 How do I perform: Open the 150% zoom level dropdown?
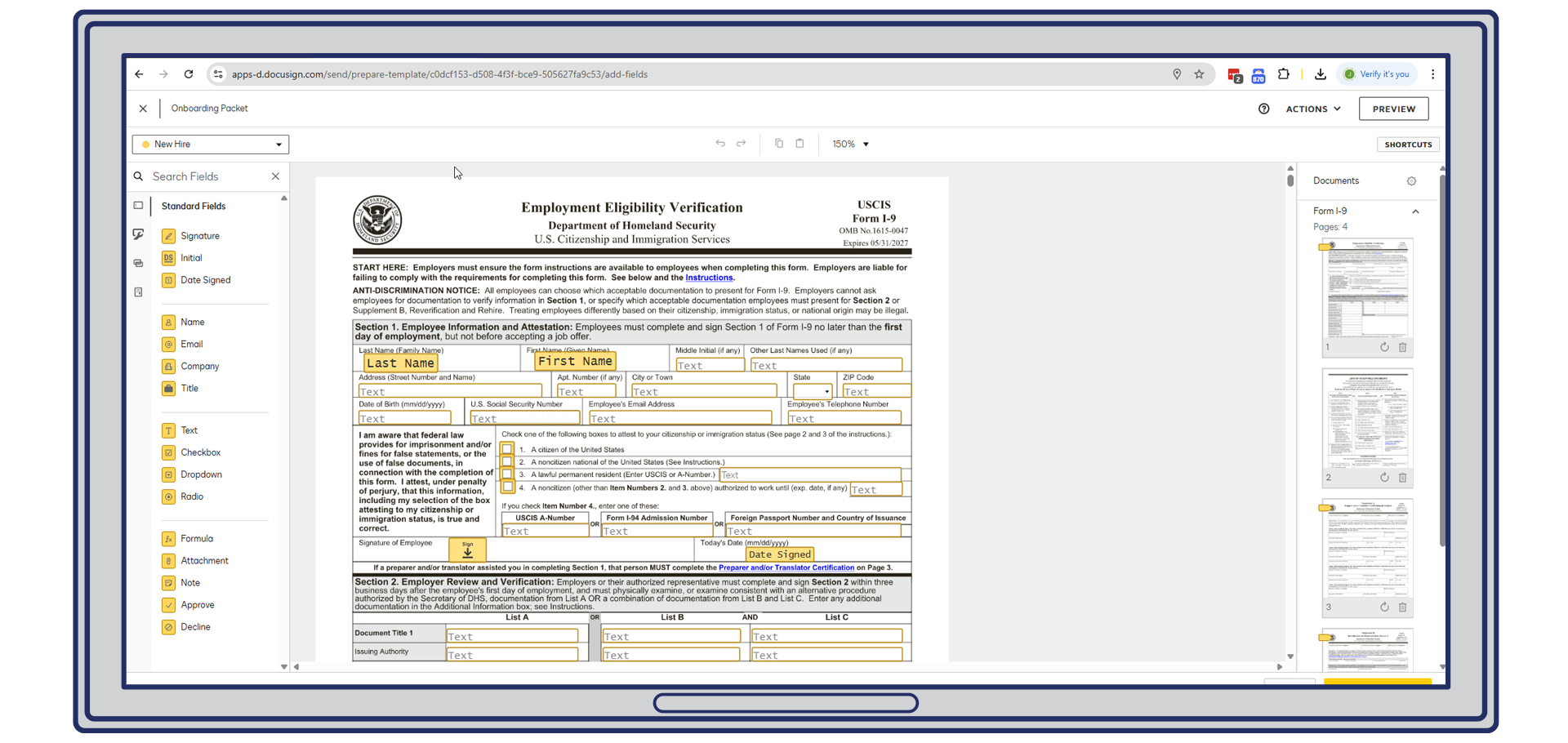point(850,144)
